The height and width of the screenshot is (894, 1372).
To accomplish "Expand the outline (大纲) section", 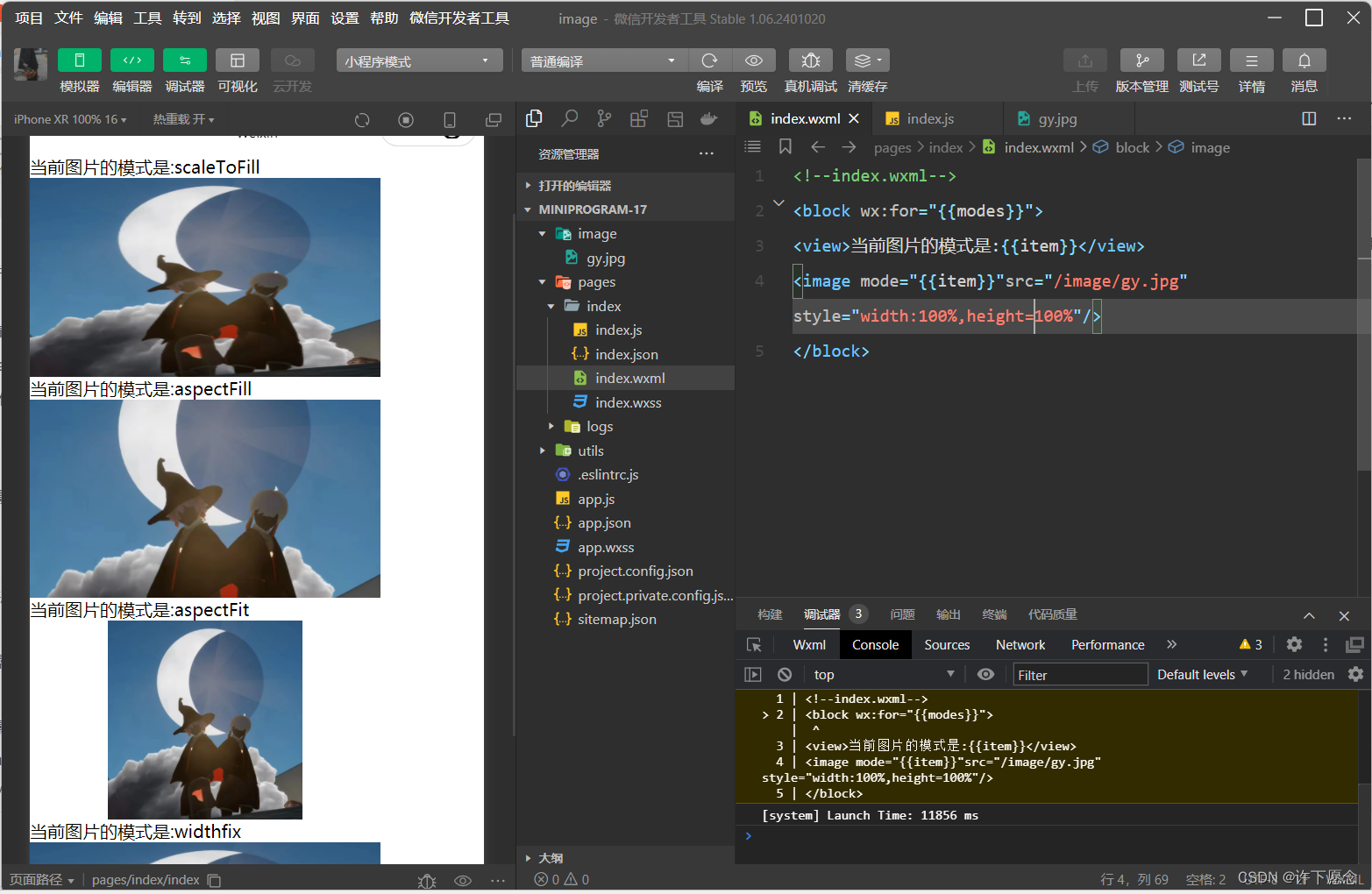I will pyautogui.click(x=626, y=858).
